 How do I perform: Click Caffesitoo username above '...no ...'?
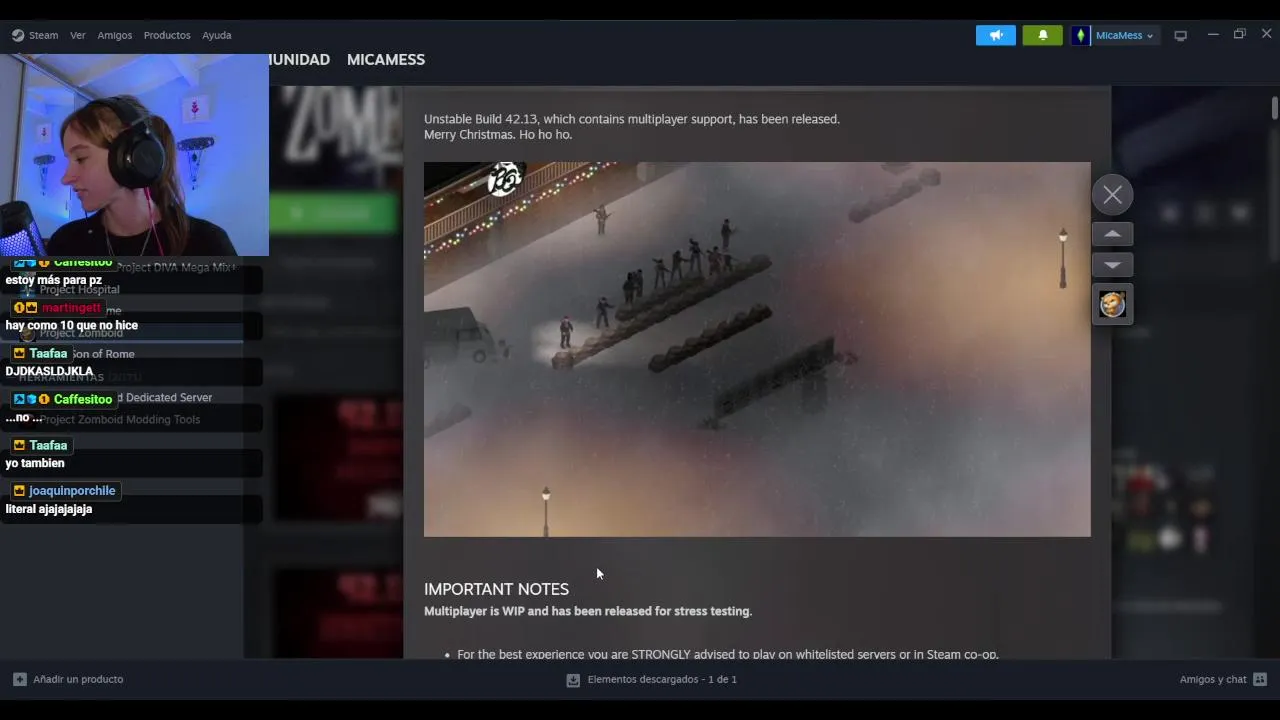tap(83, 399)
